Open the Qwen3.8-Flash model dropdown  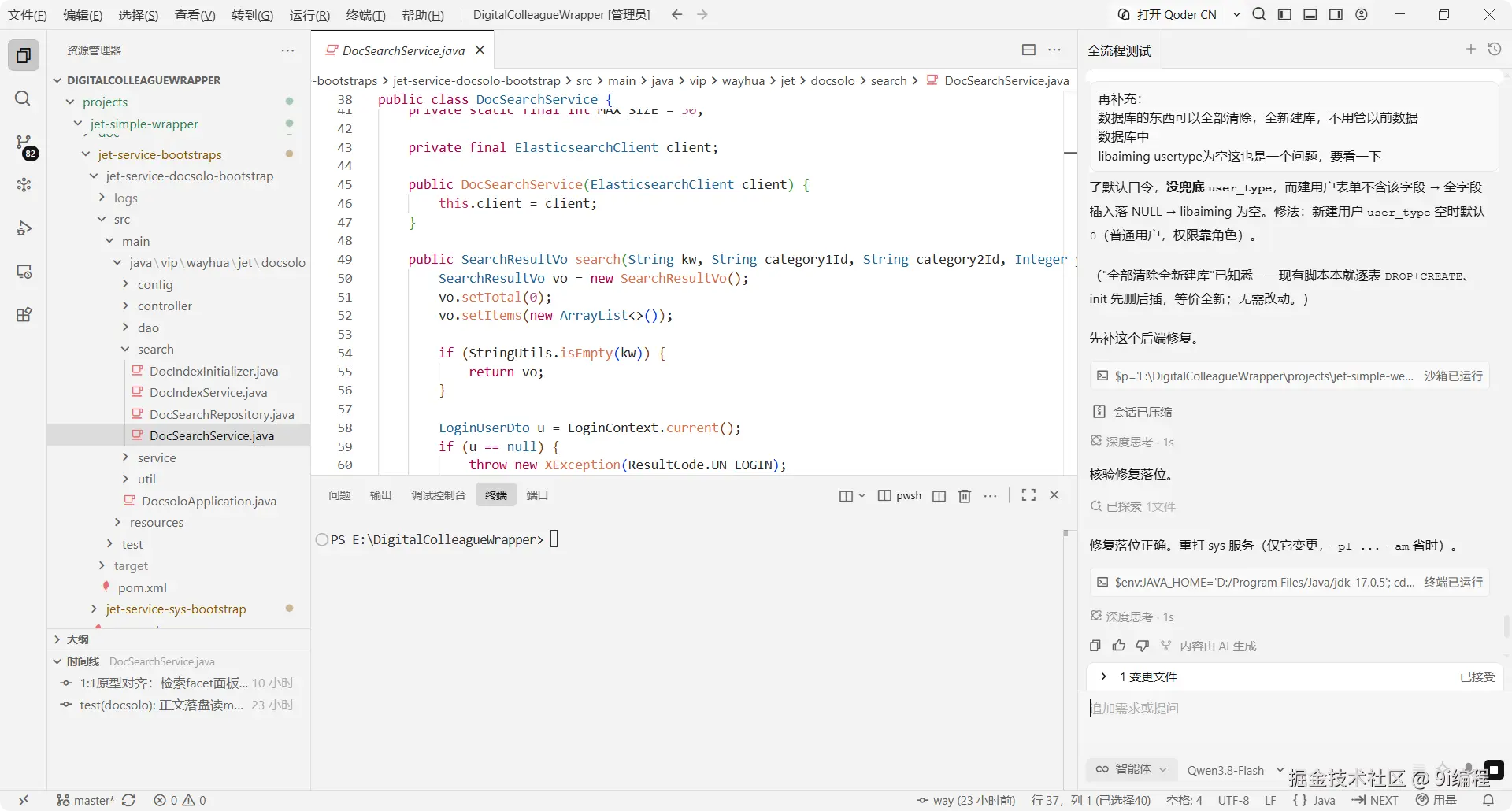(1236, 770)
